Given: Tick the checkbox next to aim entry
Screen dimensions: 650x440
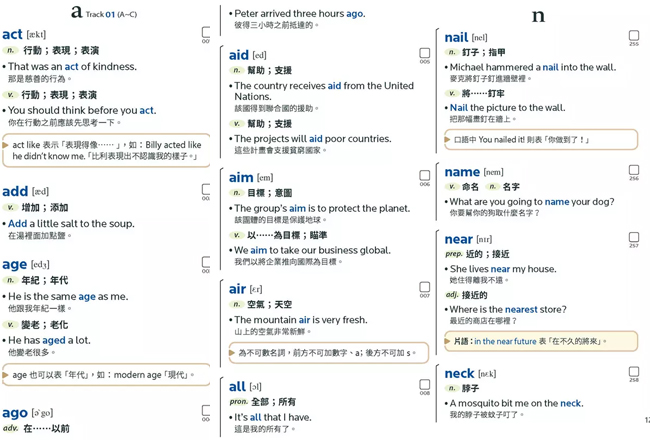Looking at the screenshot, I should [x=424, y=175].
